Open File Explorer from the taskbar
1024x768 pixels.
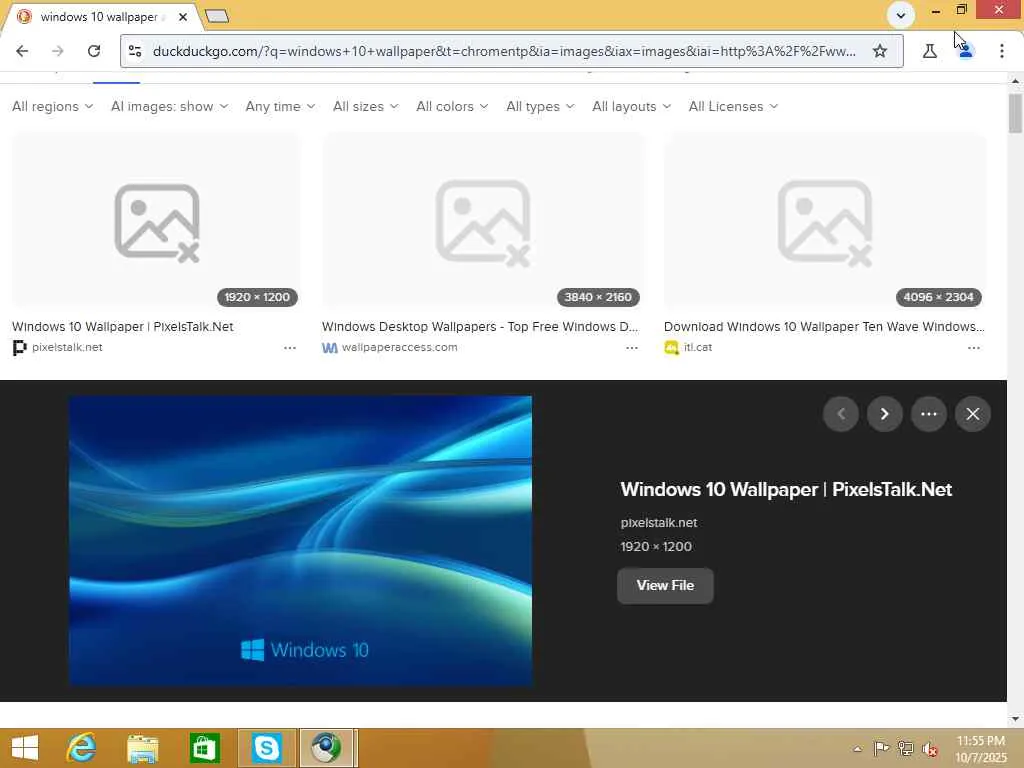click(142, 748)
